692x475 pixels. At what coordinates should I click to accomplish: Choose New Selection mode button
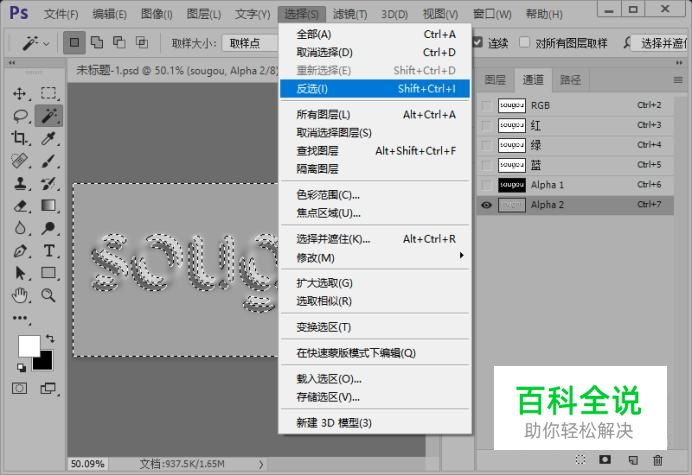[x=74, y=43]
